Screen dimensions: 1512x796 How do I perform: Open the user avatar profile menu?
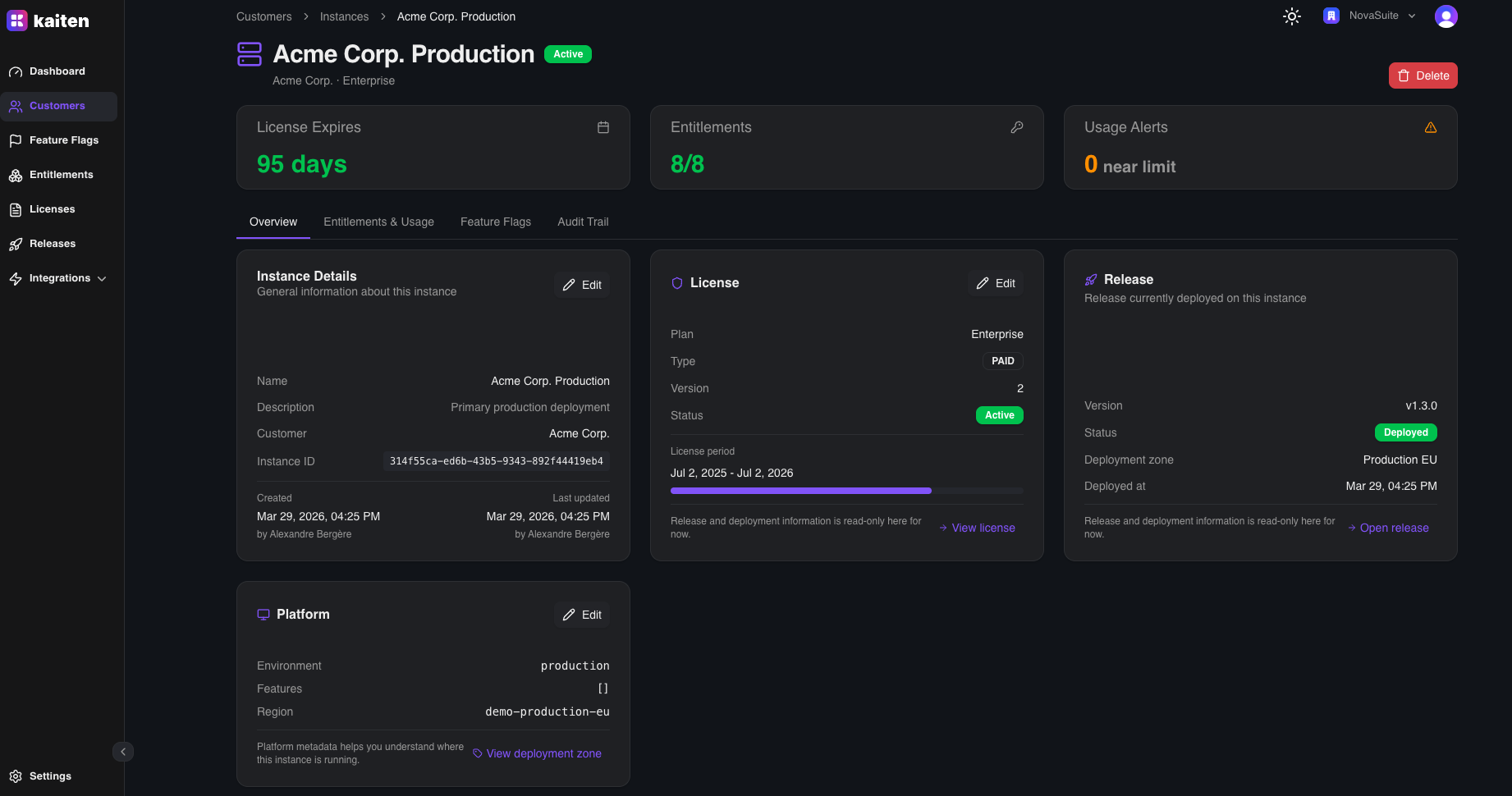point(1446,16)
